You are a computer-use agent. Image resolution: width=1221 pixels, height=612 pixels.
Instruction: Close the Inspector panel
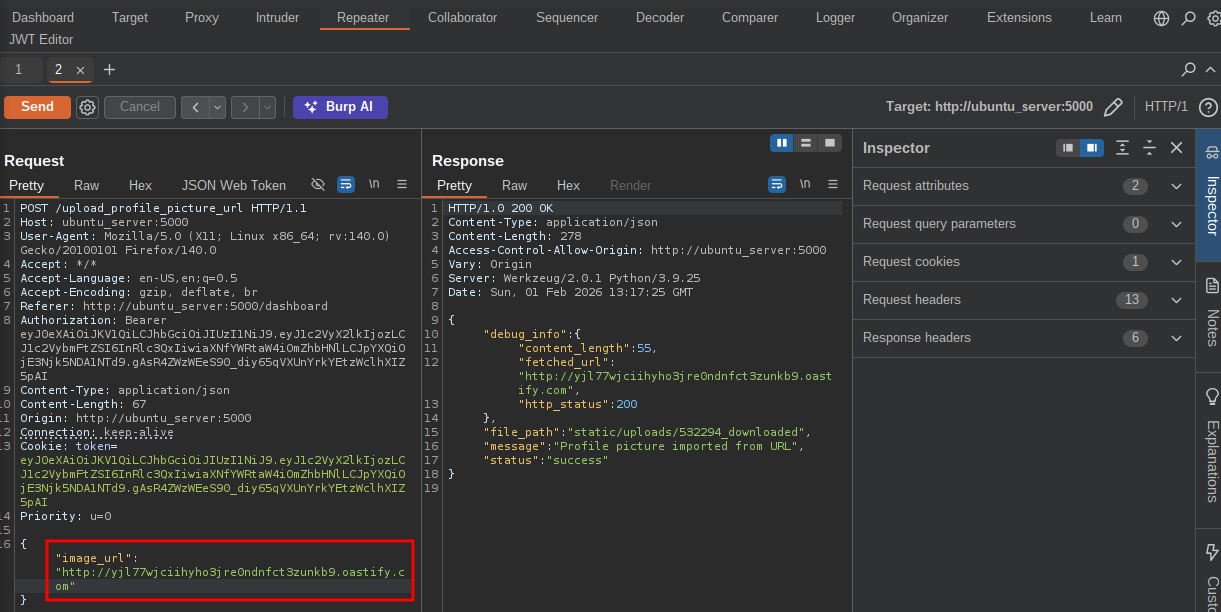point(1176,148)
